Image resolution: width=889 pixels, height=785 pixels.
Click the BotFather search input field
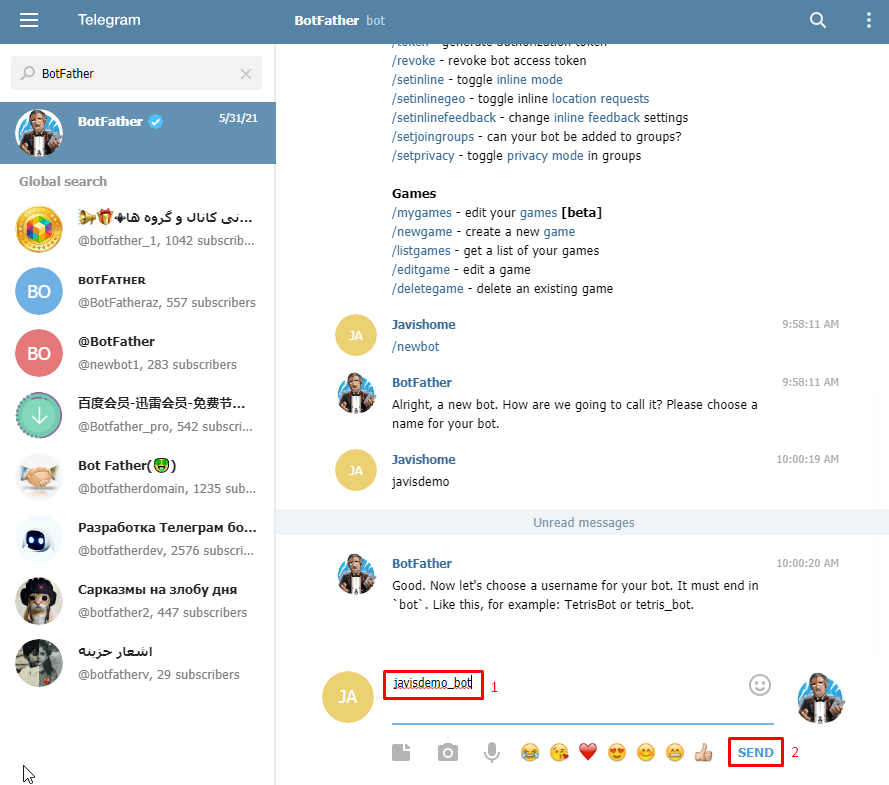[x=136, y=73]
